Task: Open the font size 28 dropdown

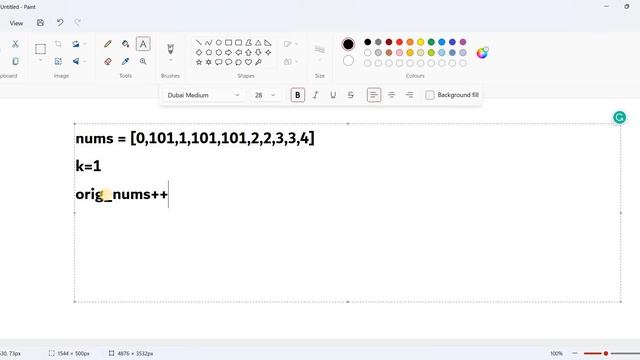Action: [265, 95]
